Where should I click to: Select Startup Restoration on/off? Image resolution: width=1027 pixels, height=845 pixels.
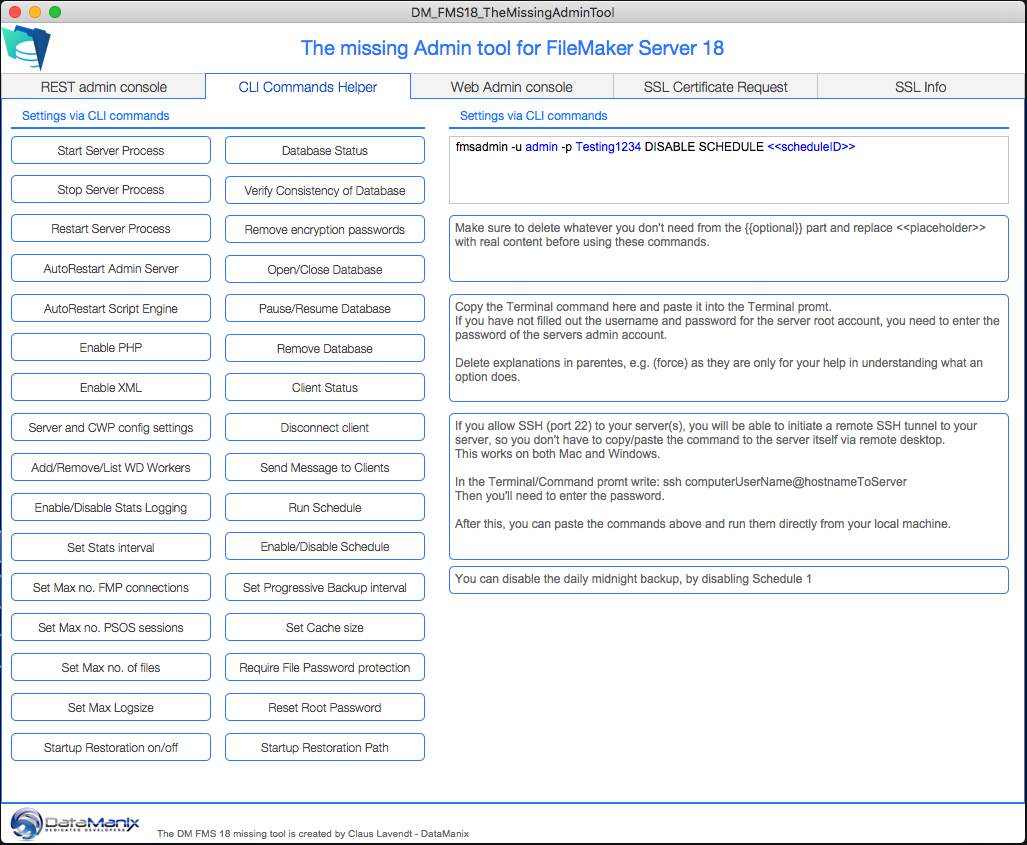tap(111, 747)
